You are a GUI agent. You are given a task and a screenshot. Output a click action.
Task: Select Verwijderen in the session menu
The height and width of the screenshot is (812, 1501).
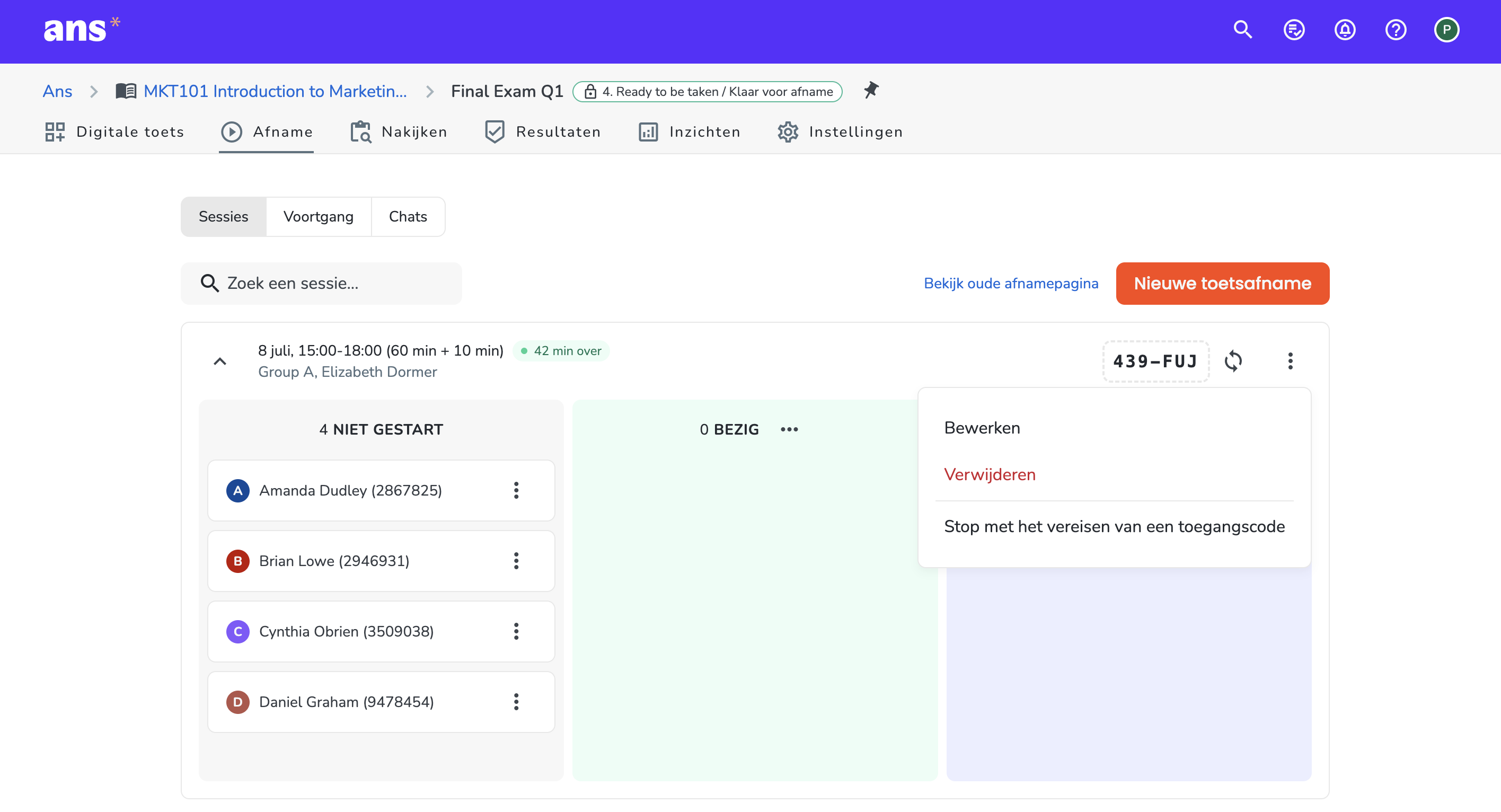point(990,475)
